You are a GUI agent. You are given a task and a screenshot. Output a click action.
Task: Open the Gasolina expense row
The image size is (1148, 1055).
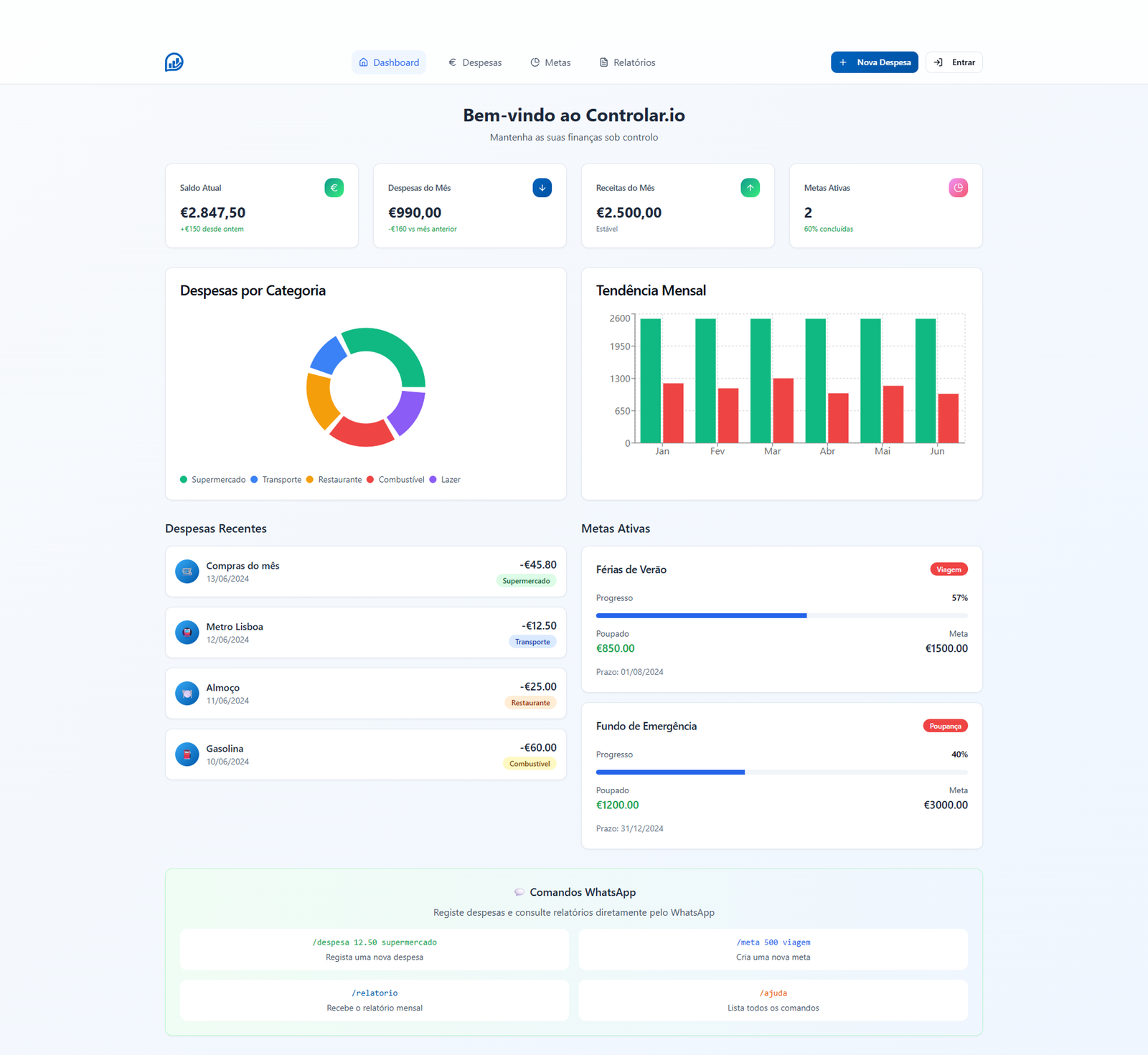[366, 754]
